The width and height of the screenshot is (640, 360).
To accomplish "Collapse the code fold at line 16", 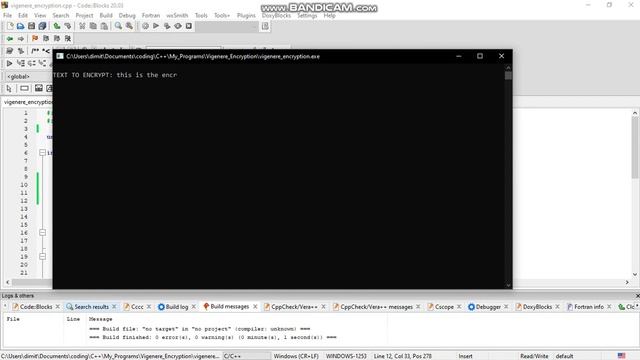I will click(x=42, y=232).
